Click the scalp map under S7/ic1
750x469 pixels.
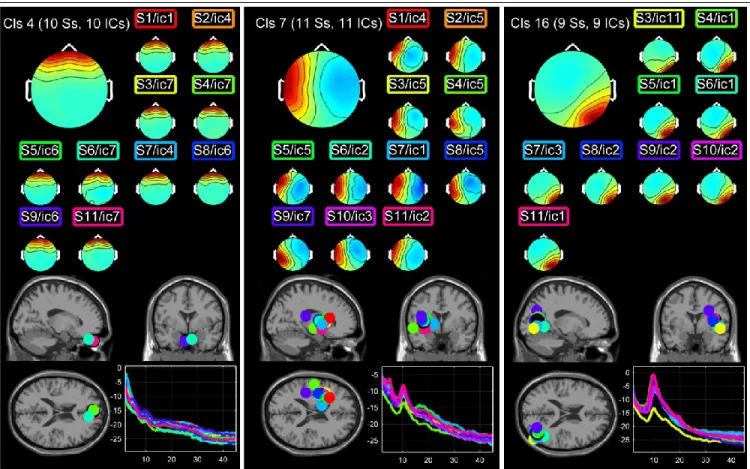408,187
